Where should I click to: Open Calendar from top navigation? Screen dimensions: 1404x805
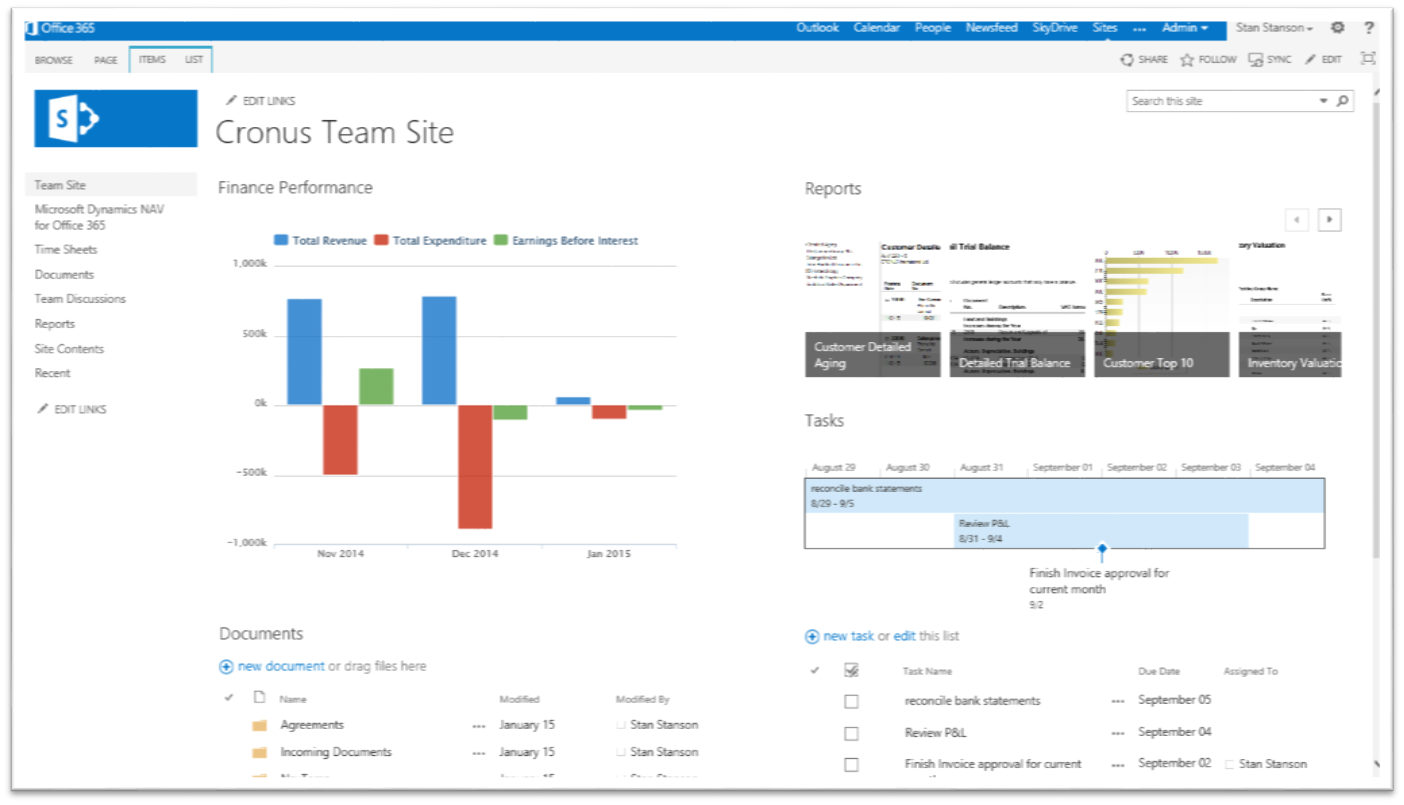pos(876,28)
